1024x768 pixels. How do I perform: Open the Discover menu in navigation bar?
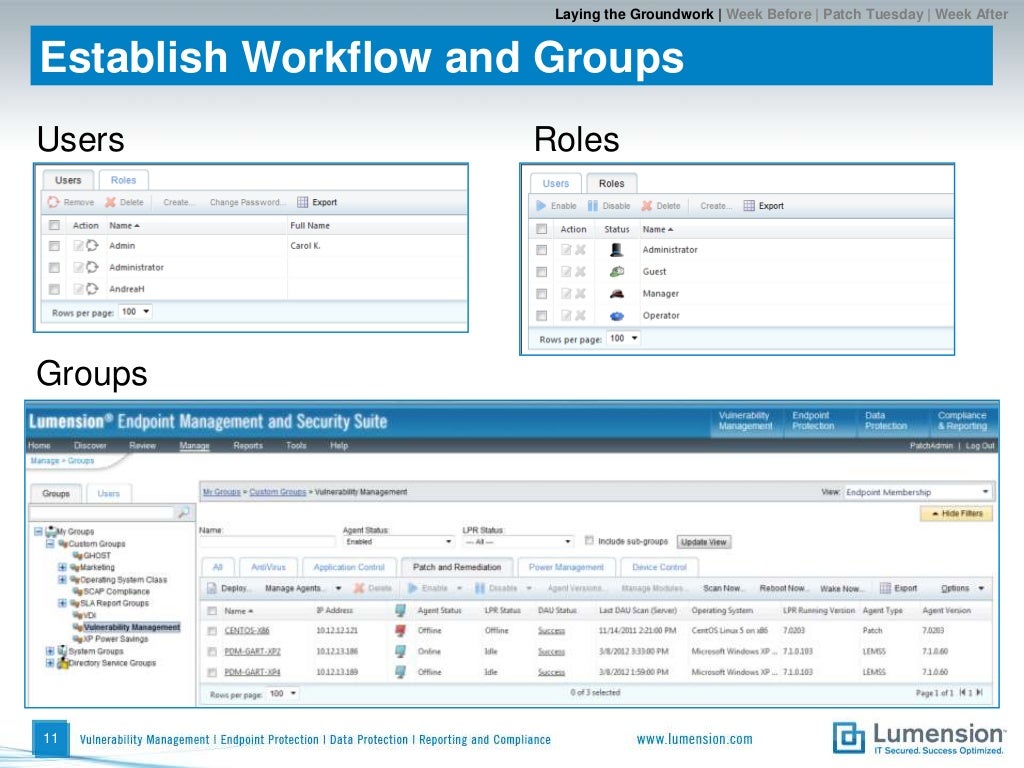click(x=90, y=445)
